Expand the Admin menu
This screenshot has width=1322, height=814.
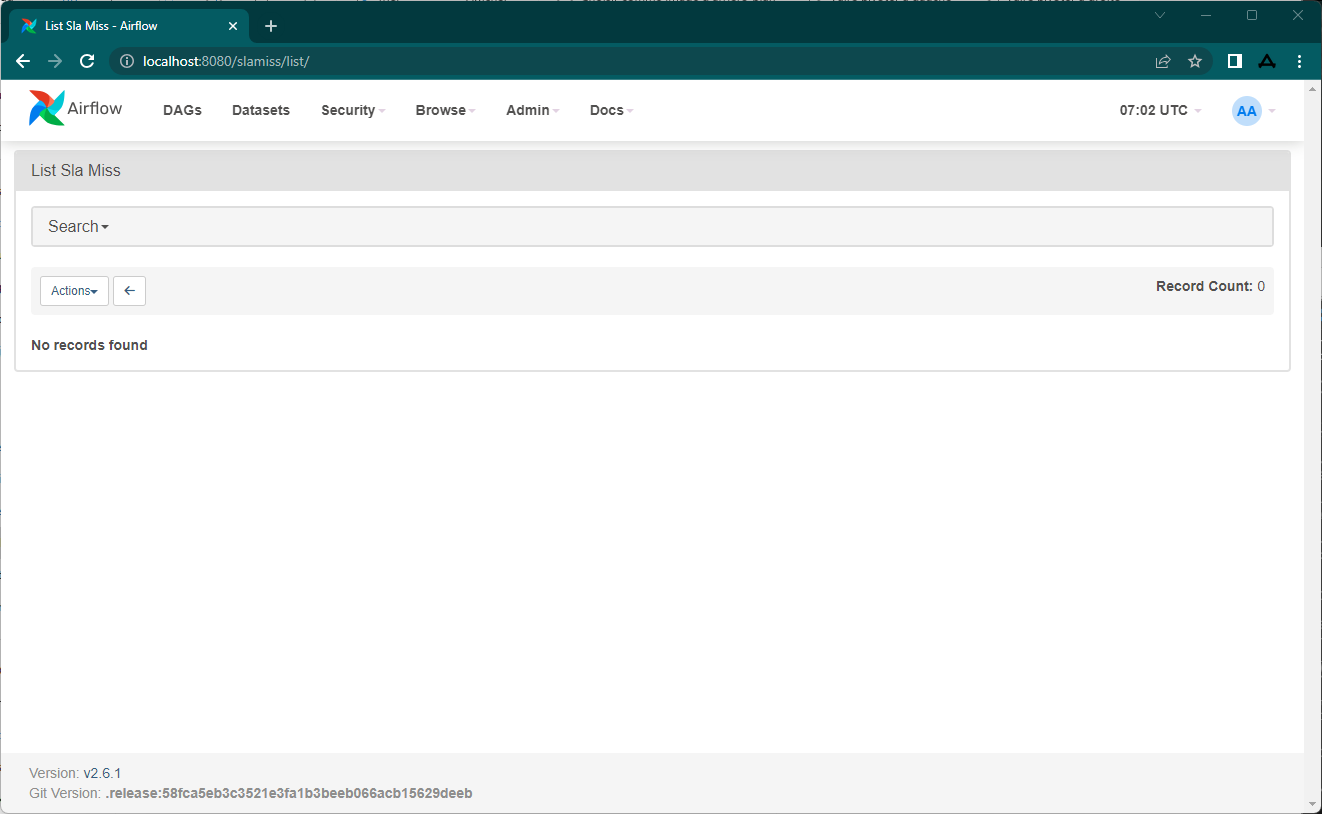click(x=532, y=110)
